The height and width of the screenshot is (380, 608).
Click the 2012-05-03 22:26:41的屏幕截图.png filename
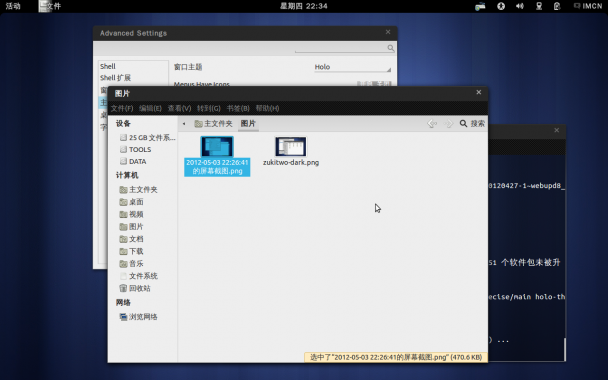point(217,167)
